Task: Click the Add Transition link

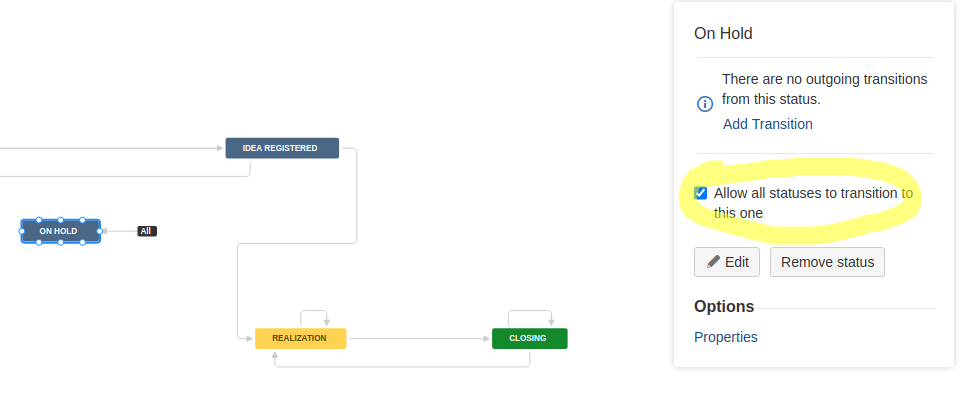Action: tap(767, 124)
